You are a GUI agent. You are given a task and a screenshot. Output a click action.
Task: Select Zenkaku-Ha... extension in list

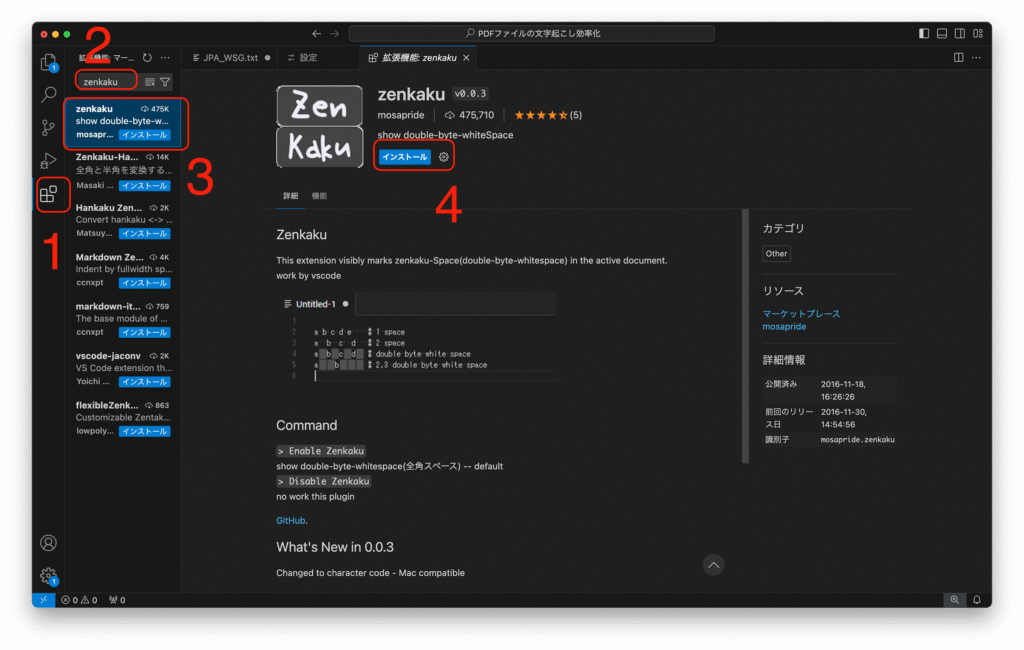(x=123, y=172)
